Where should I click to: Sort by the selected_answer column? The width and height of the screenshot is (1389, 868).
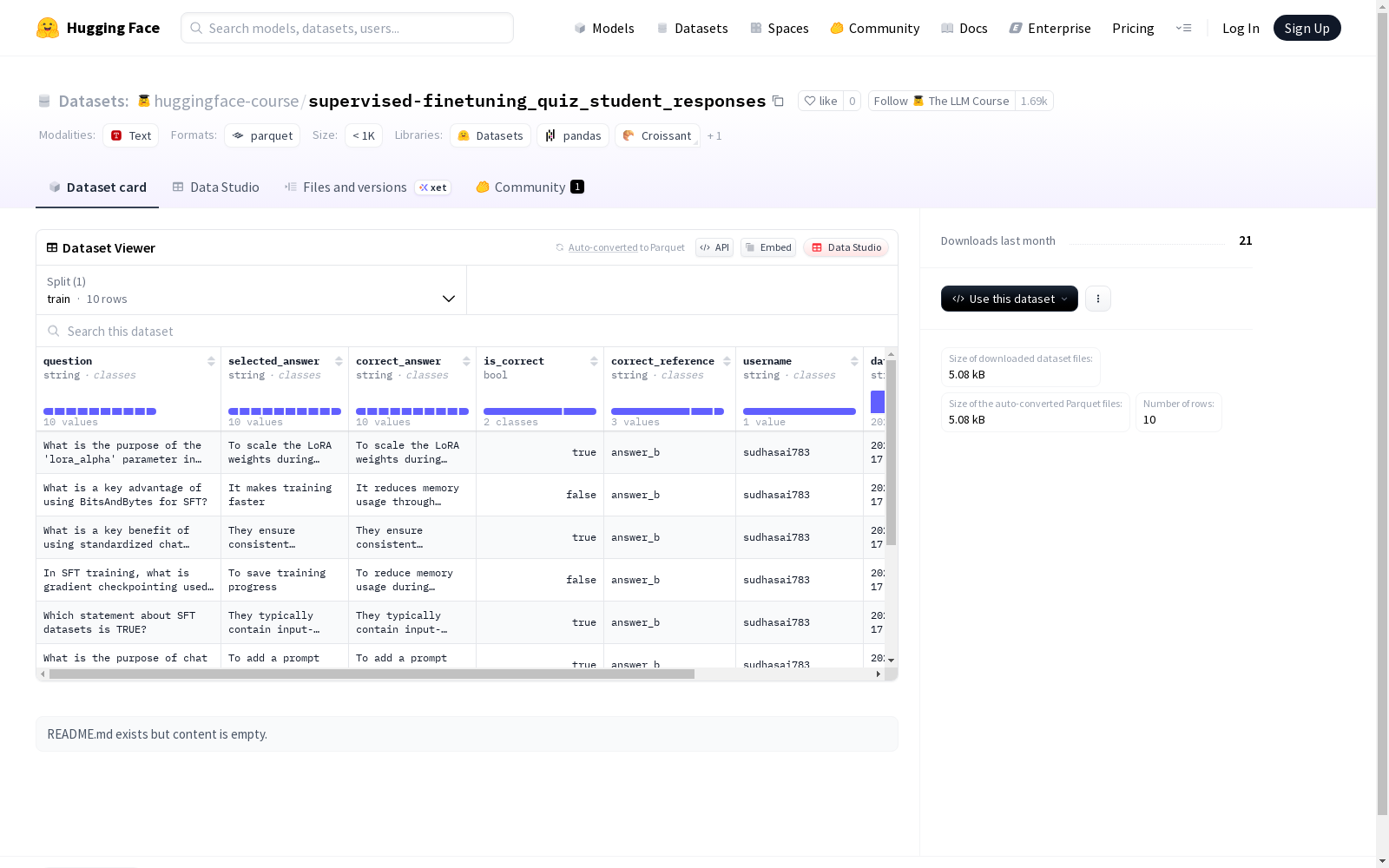(339, 361)
